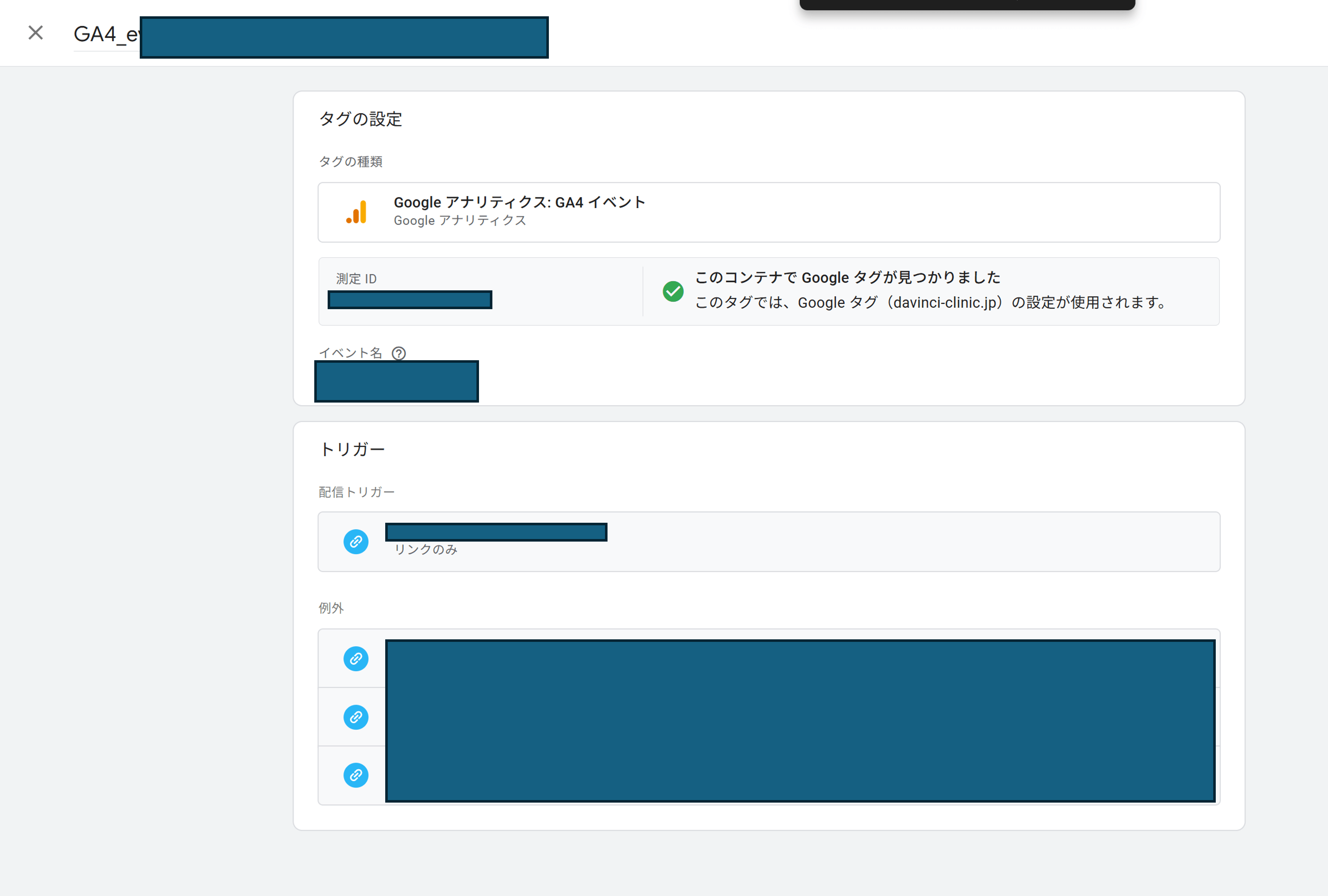Viewport: 1328px width, 896px height.
Task: Close the tag editor with the X button
Action: click(x=35, y=33)
